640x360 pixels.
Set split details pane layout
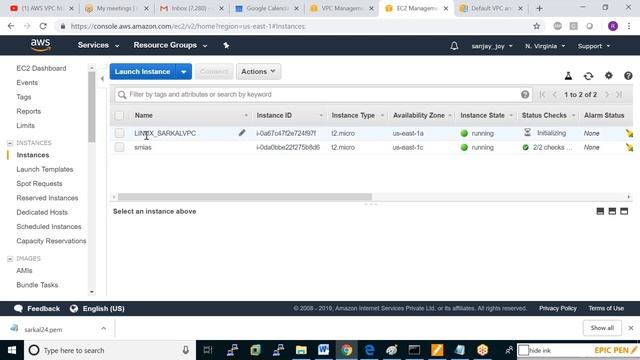click(612, 211)
